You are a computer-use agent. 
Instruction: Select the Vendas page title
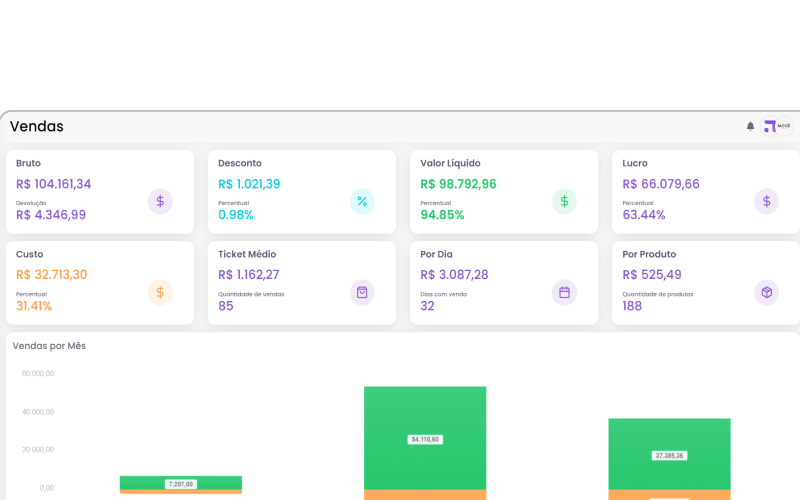tap(37, 127)
